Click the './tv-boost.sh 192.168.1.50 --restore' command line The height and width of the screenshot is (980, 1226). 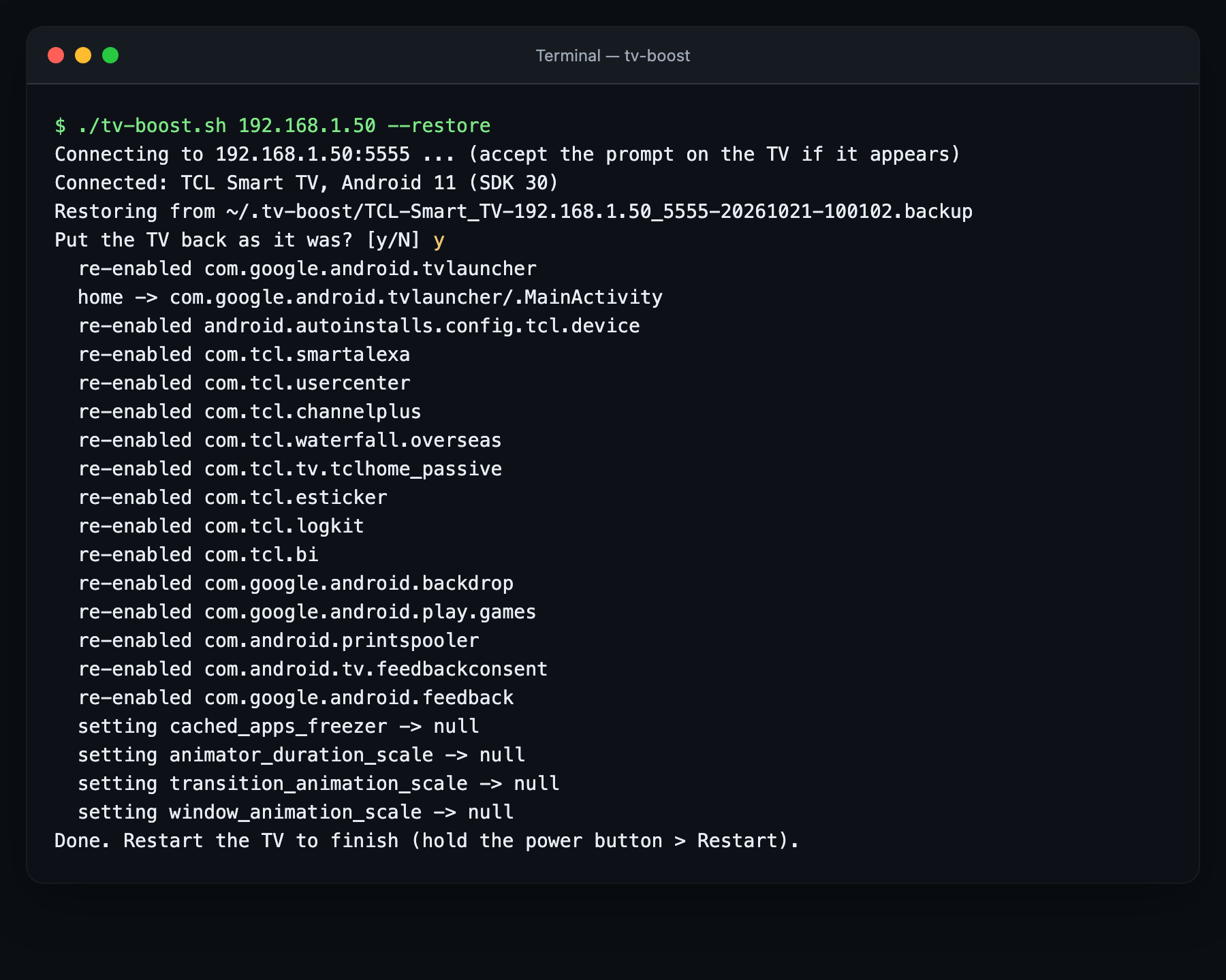[x=272, y=126]
